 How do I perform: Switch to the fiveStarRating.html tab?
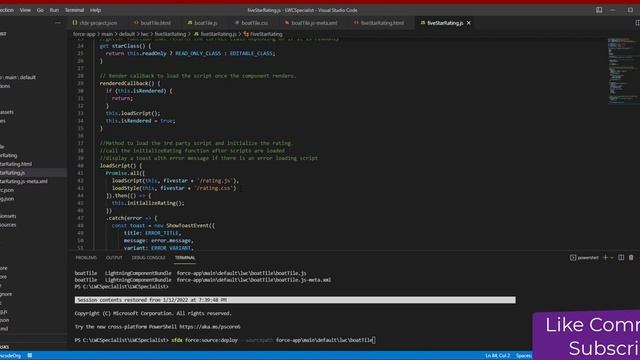pos(379,23)
